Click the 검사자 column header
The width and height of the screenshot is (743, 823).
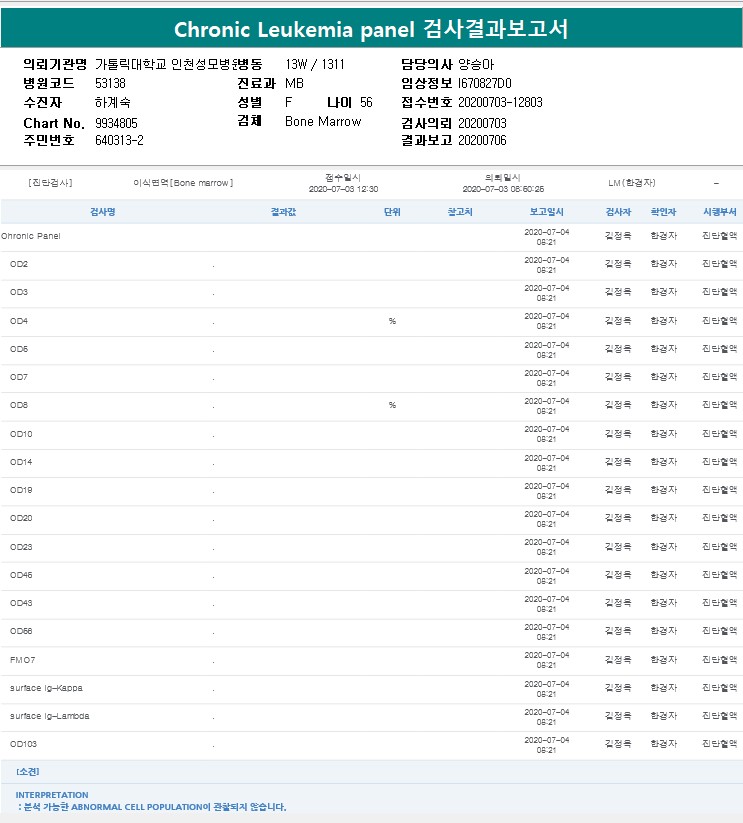[x=618, y=212]
